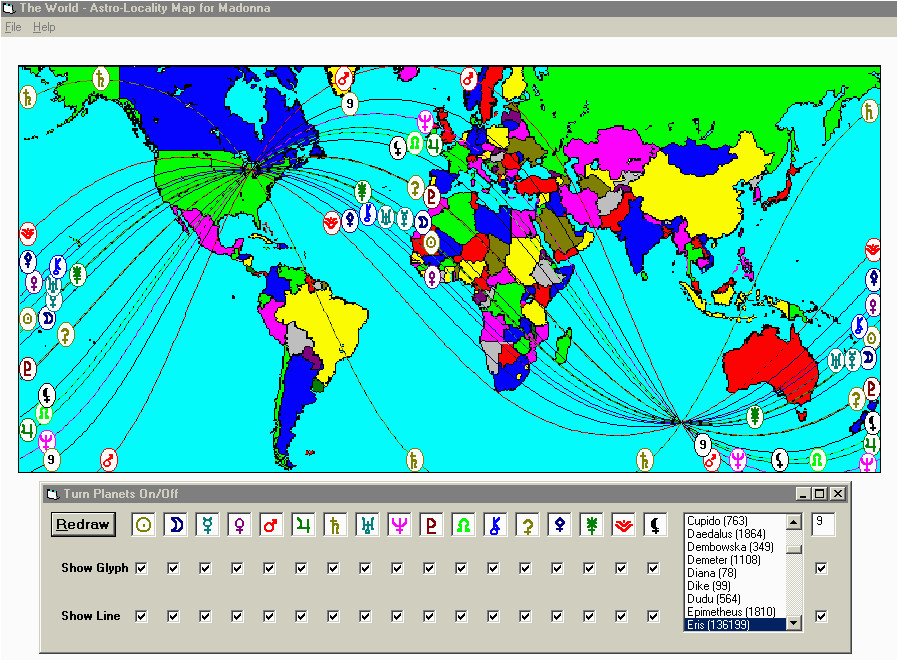The height and width of the screenshot is (661, 898).
Task: Click the input field containing 9
Action: [823, 524]
